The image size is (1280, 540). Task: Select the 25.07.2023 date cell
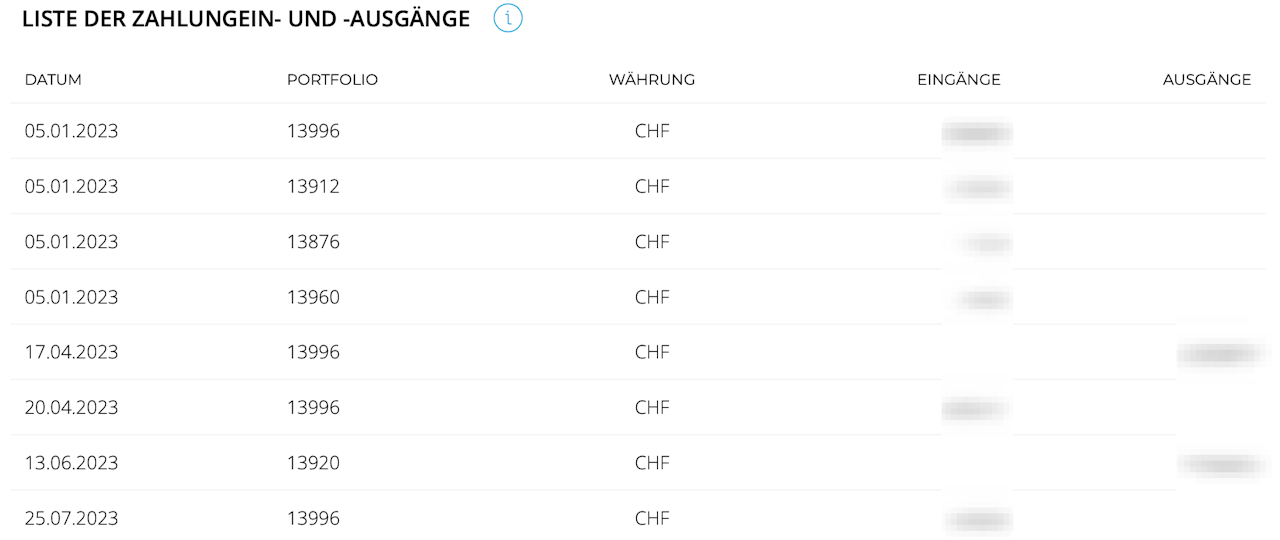tap(71, 518)
